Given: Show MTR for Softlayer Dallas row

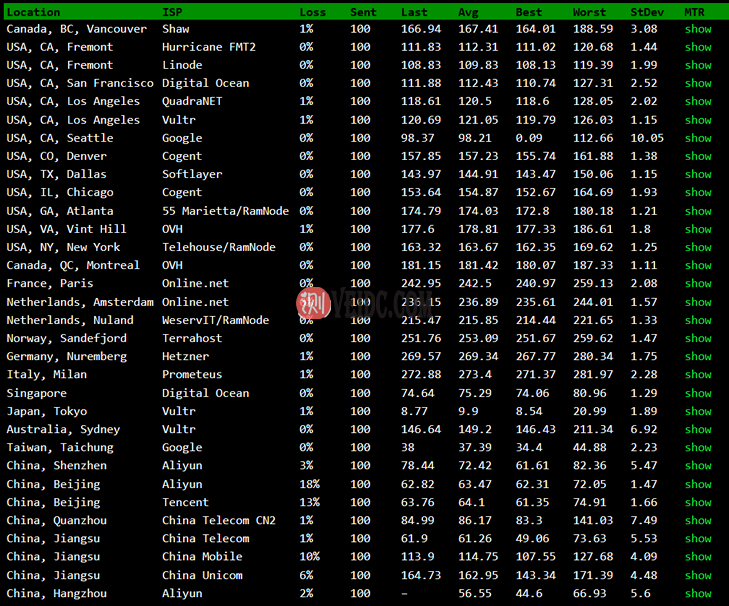Looking at the screenshot, I should (x=698, y=174).
